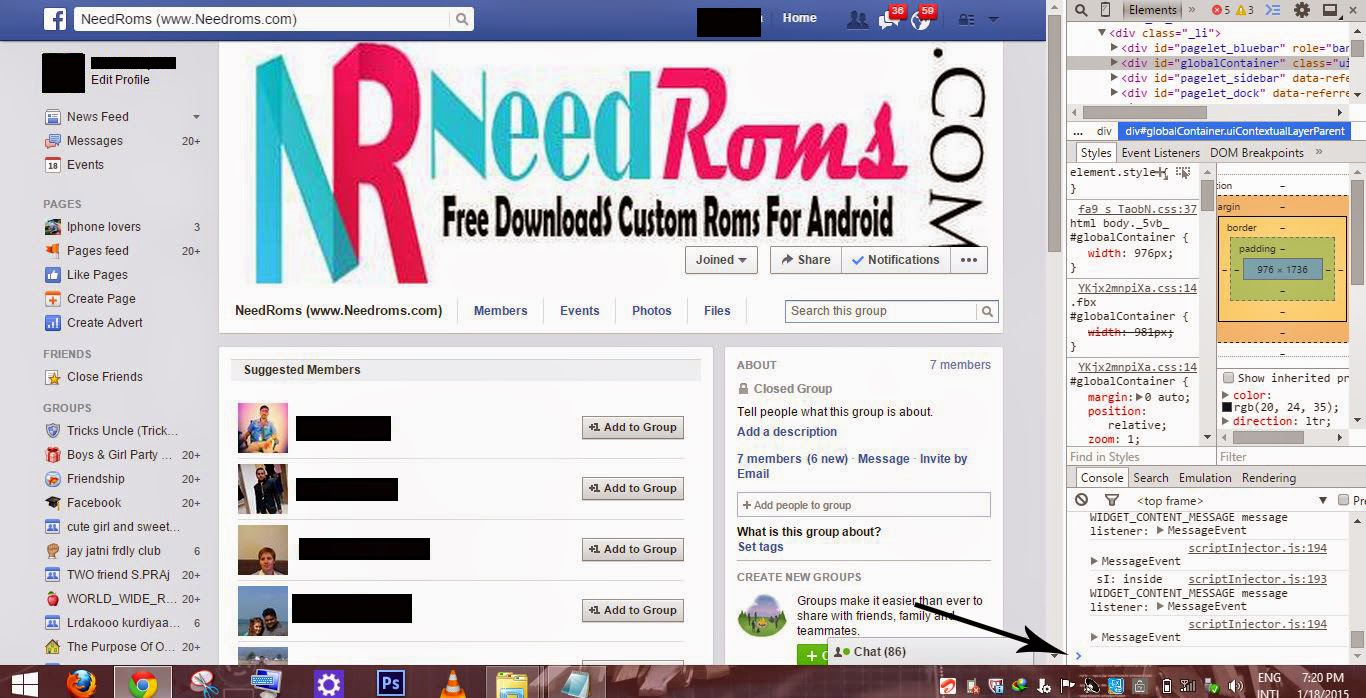Open the account menu arrow in blue bar
1366x698 pixels.
[x=993, y=19]
